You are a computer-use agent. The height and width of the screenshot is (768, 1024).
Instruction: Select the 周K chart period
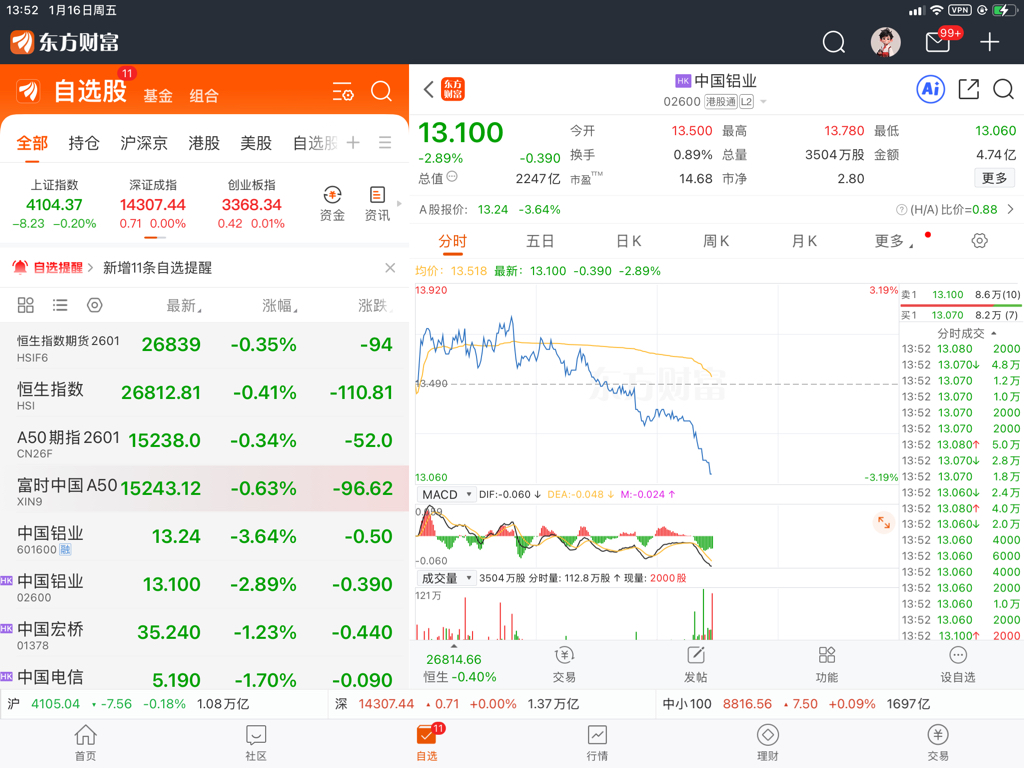coord(716,241)
